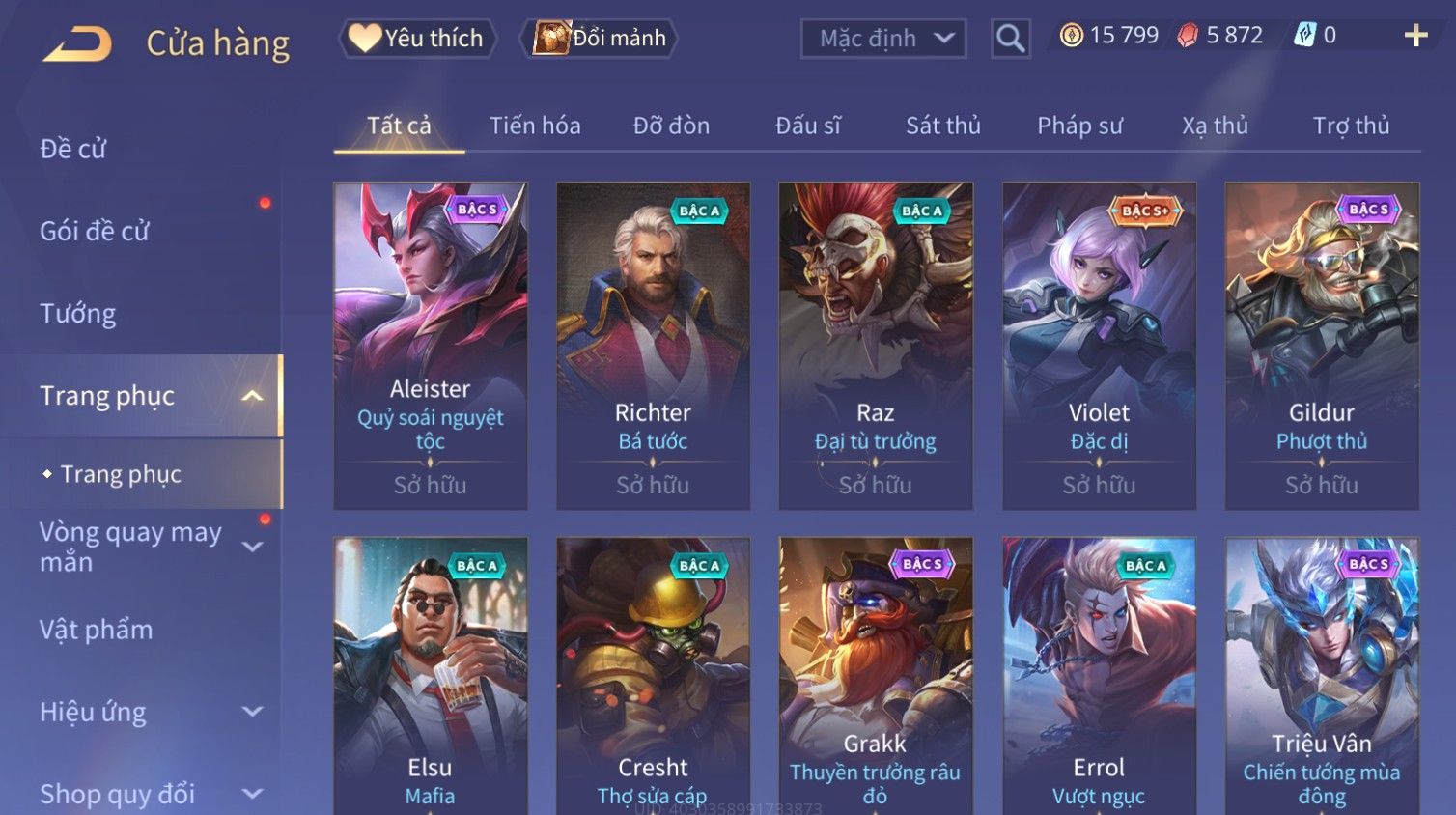Screen dimensions: 1456x815
Task: Expand the Vòng quay may mắn menu
Action: (252, 547)
